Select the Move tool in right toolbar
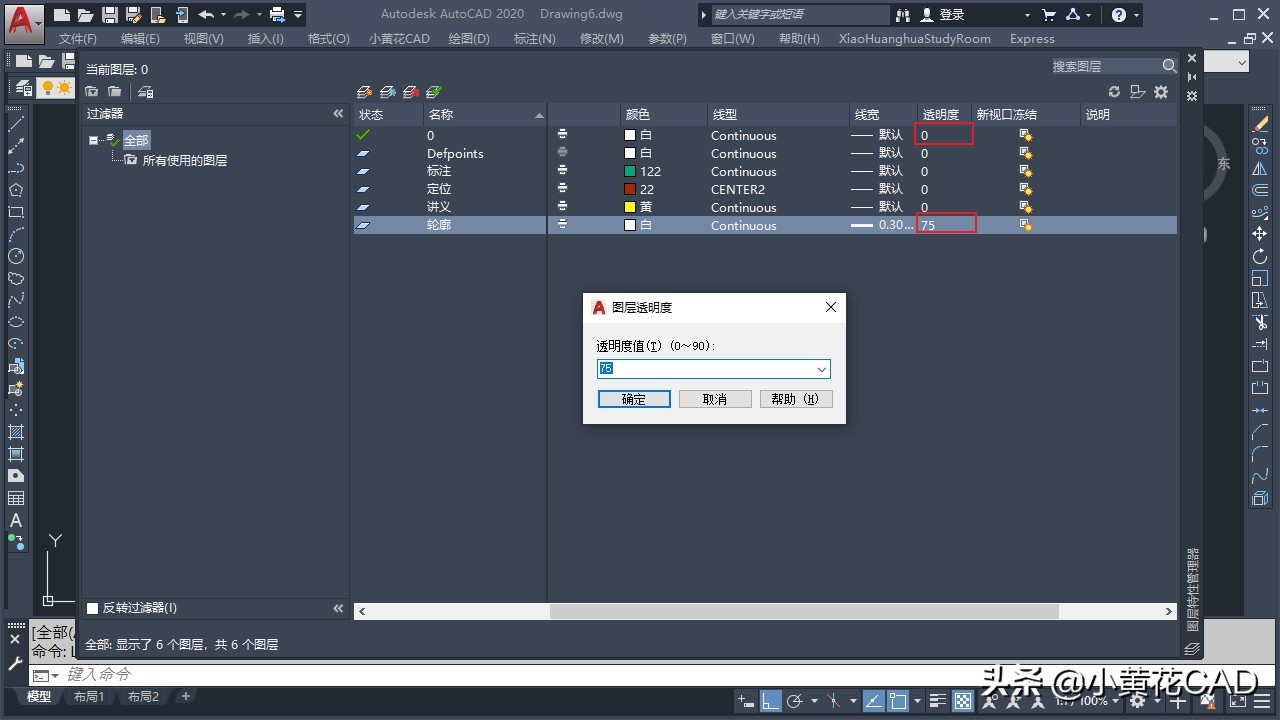1280x720 pixels. 1260,234
